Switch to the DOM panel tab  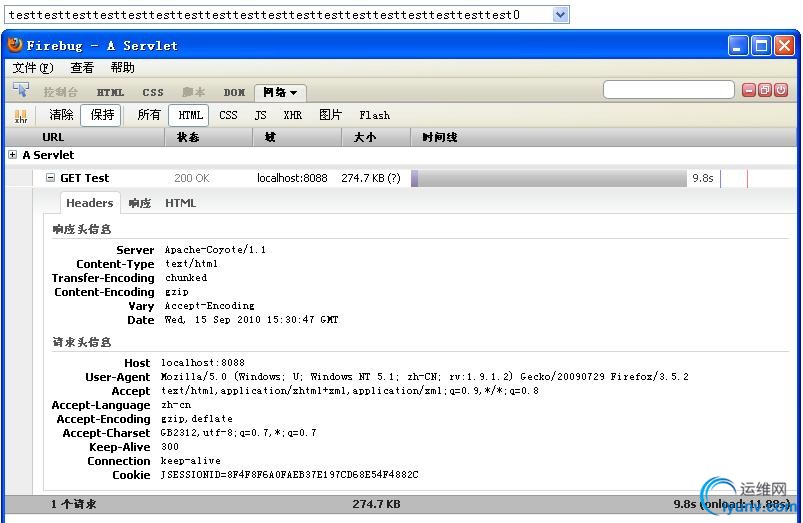pos(234,93)
